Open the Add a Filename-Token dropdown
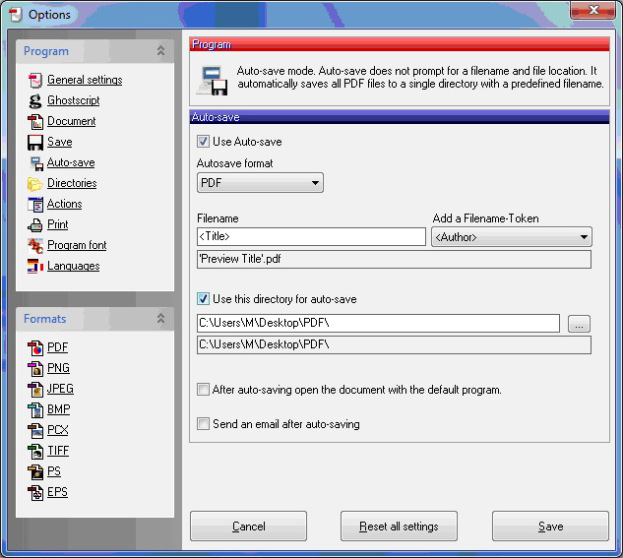623x558 pixels. [512, 237]
